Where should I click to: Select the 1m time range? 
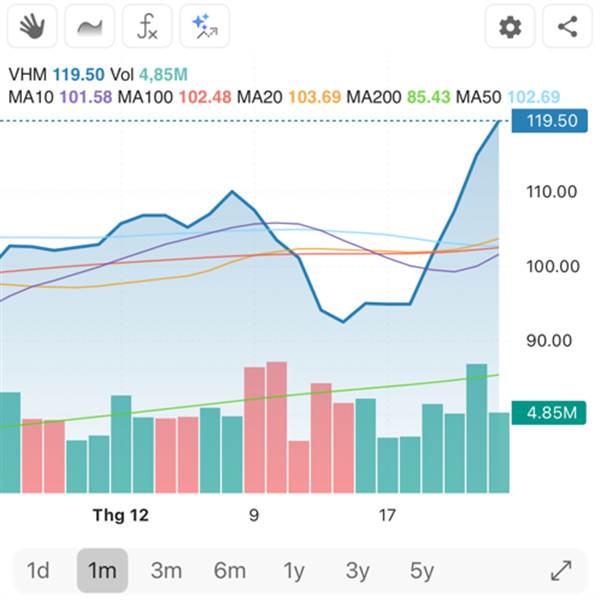pyautogui.click(x=102, y=571)
